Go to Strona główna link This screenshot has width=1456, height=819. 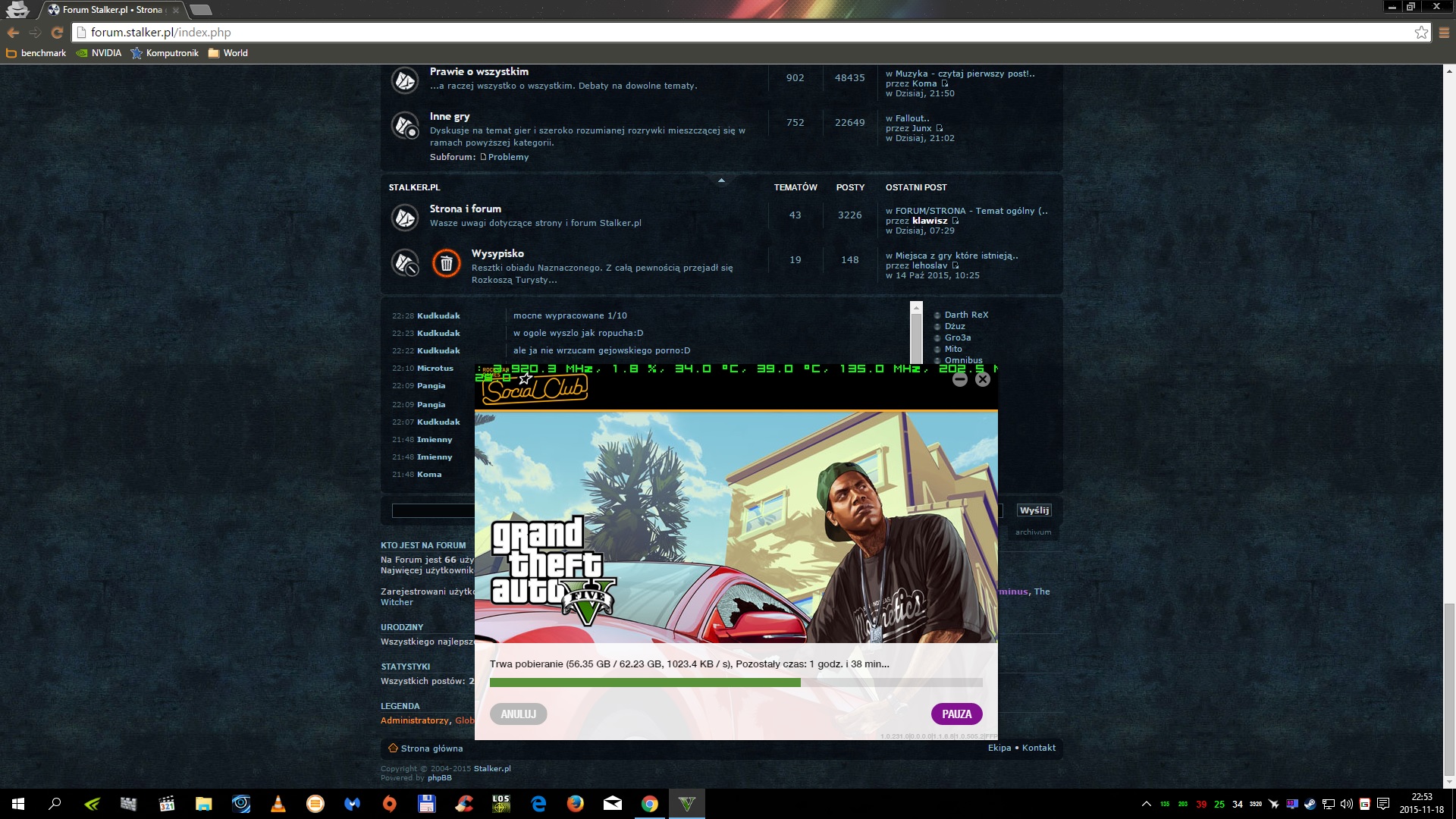point(431,748)
